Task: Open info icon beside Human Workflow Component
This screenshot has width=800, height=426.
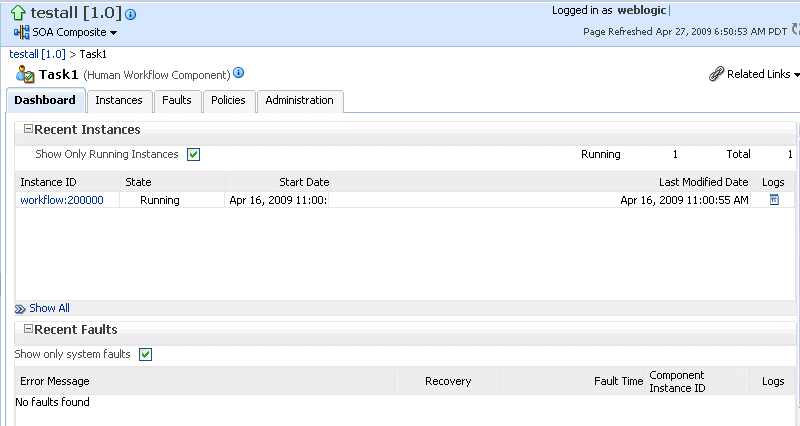Action: click(x=238, y=73)
